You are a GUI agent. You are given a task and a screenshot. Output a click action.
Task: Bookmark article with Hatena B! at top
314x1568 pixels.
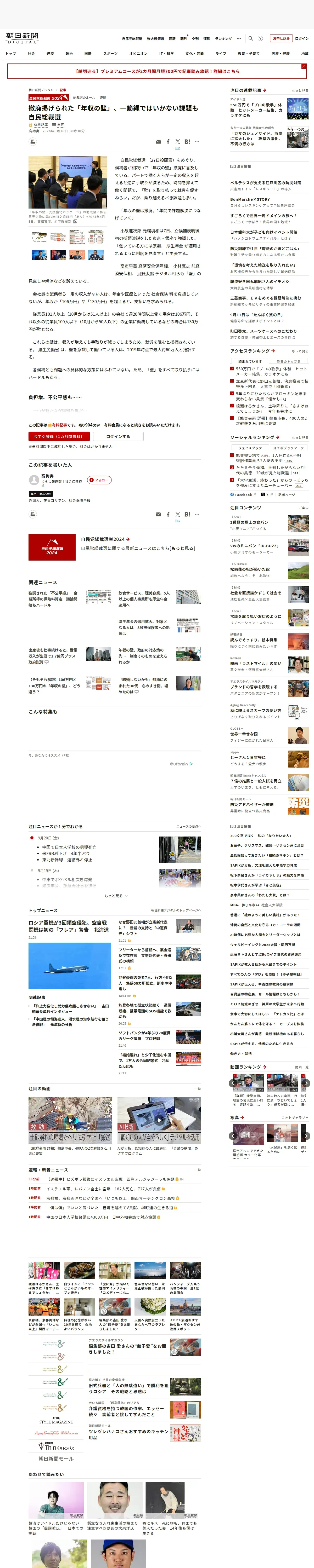[x=187, y=142]
